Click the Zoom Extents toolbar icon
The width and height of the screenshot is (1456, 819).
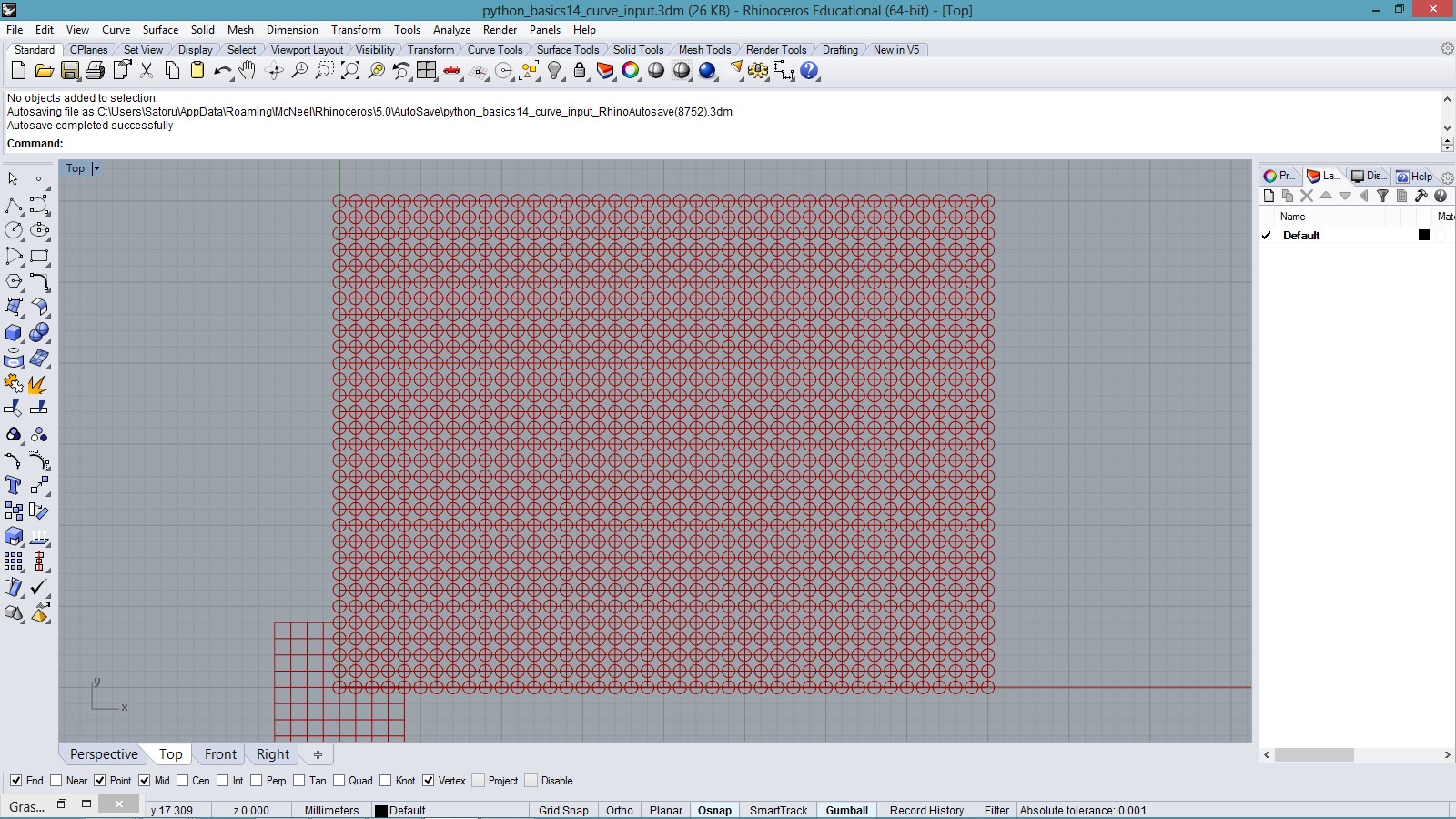(x=350, y=71)
